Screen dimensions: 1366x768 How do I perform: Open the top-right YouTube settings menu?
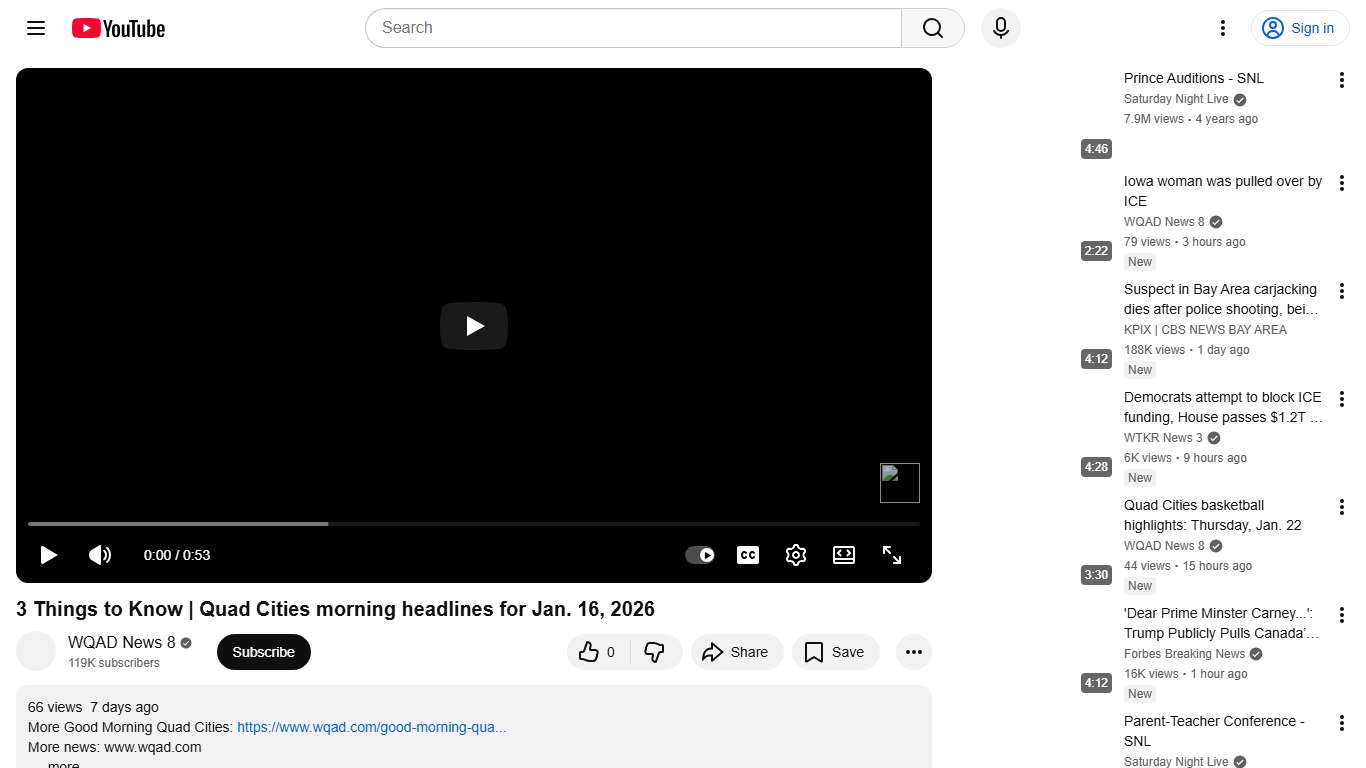point(1222,28)
